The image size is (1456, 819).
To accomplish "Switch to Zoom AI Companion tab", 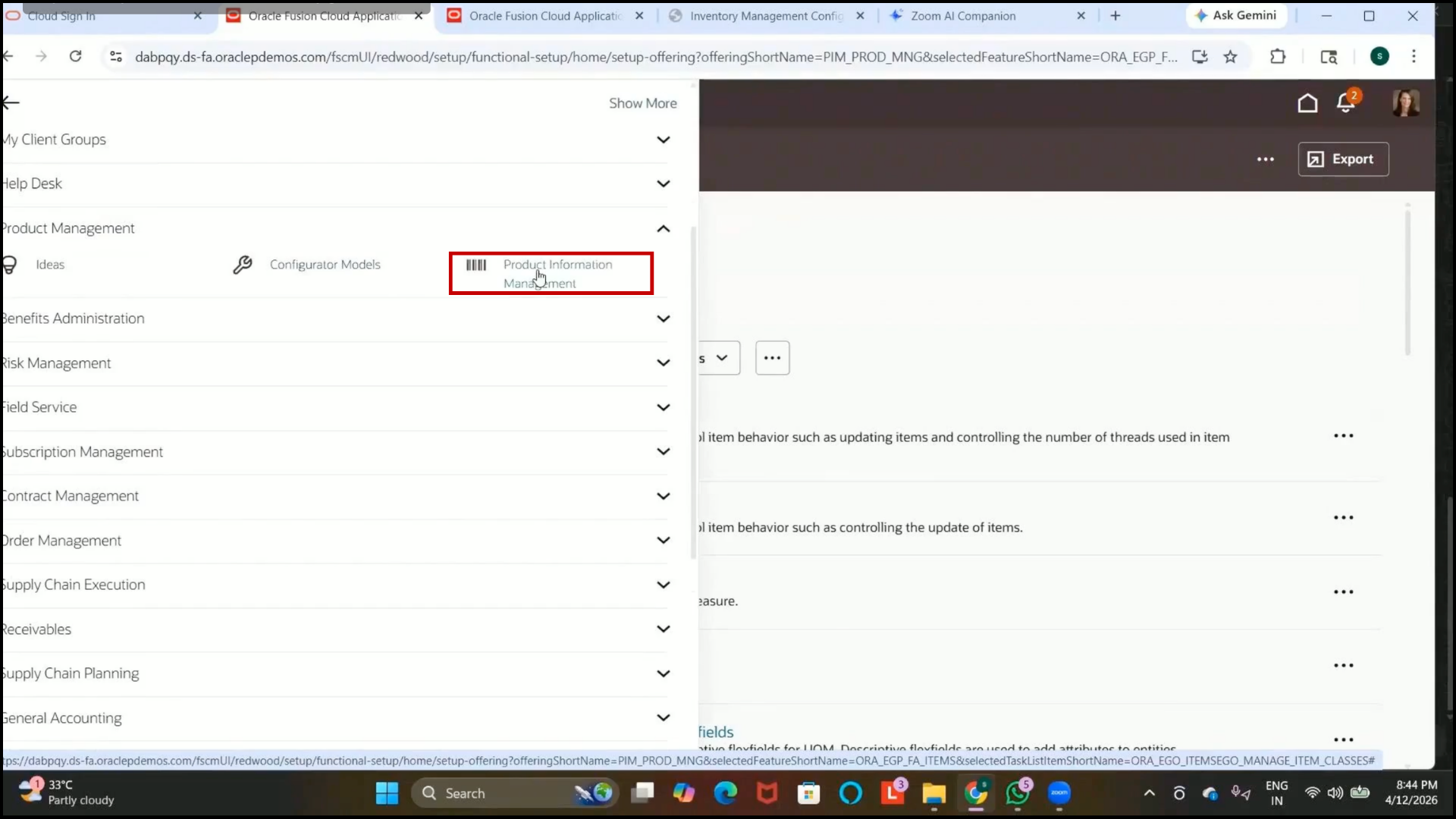I will (963, 16).
